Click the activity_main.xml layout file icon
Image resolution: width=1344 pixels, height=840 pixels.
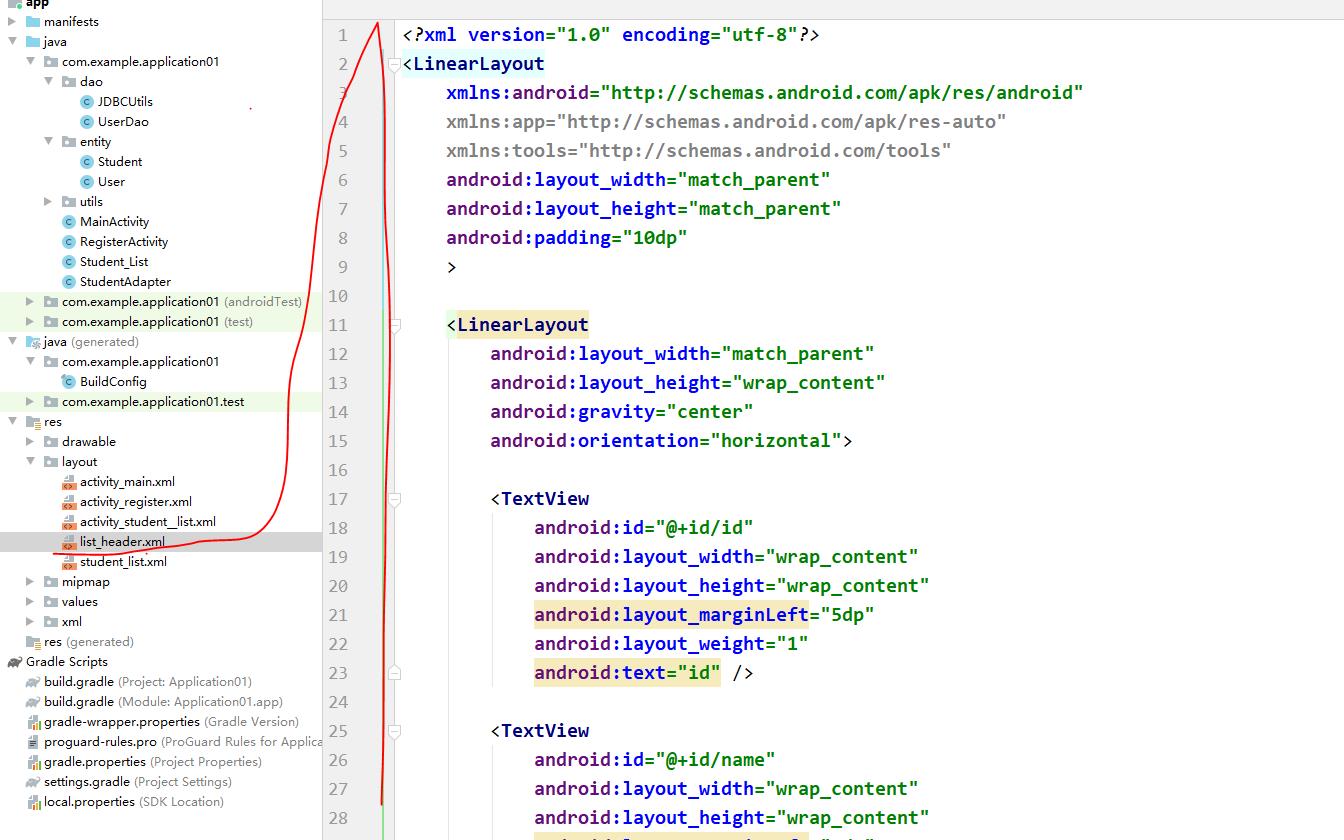tap(69, 481)
